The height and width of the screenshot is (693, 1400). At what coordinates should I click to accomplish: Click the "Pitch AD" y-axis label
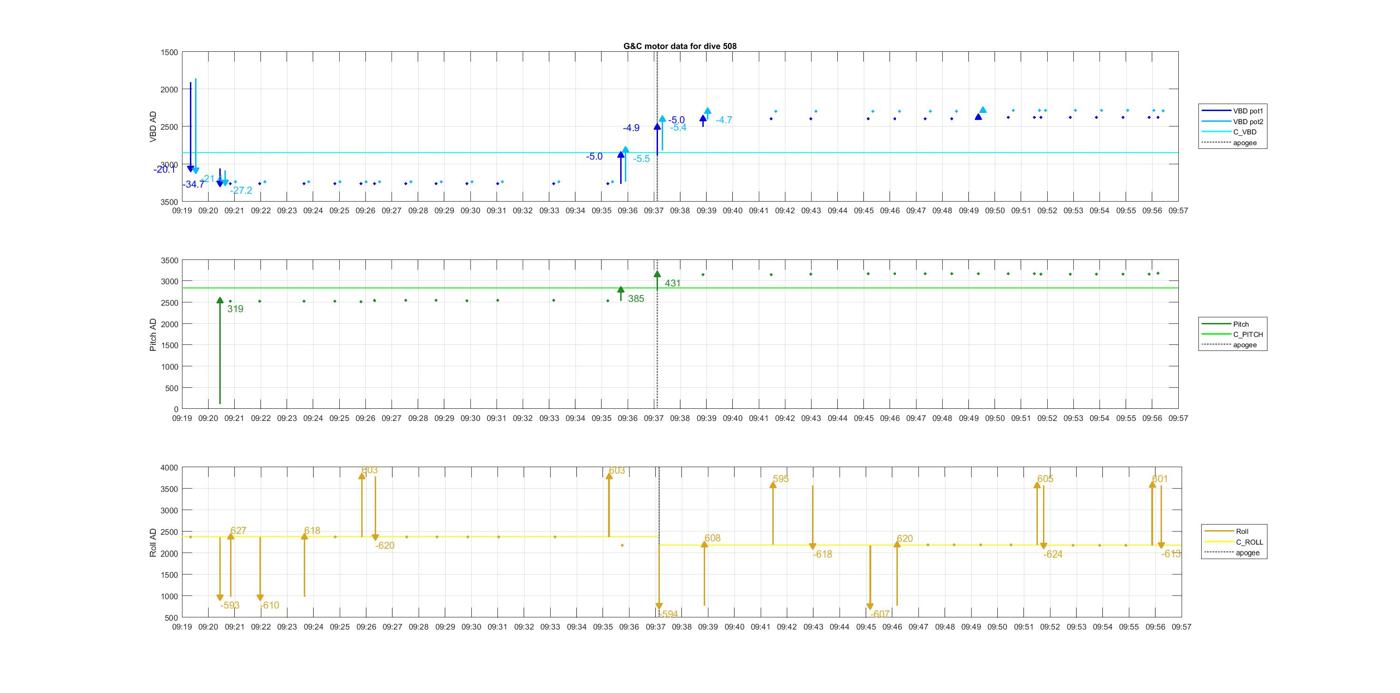[154, 334]
